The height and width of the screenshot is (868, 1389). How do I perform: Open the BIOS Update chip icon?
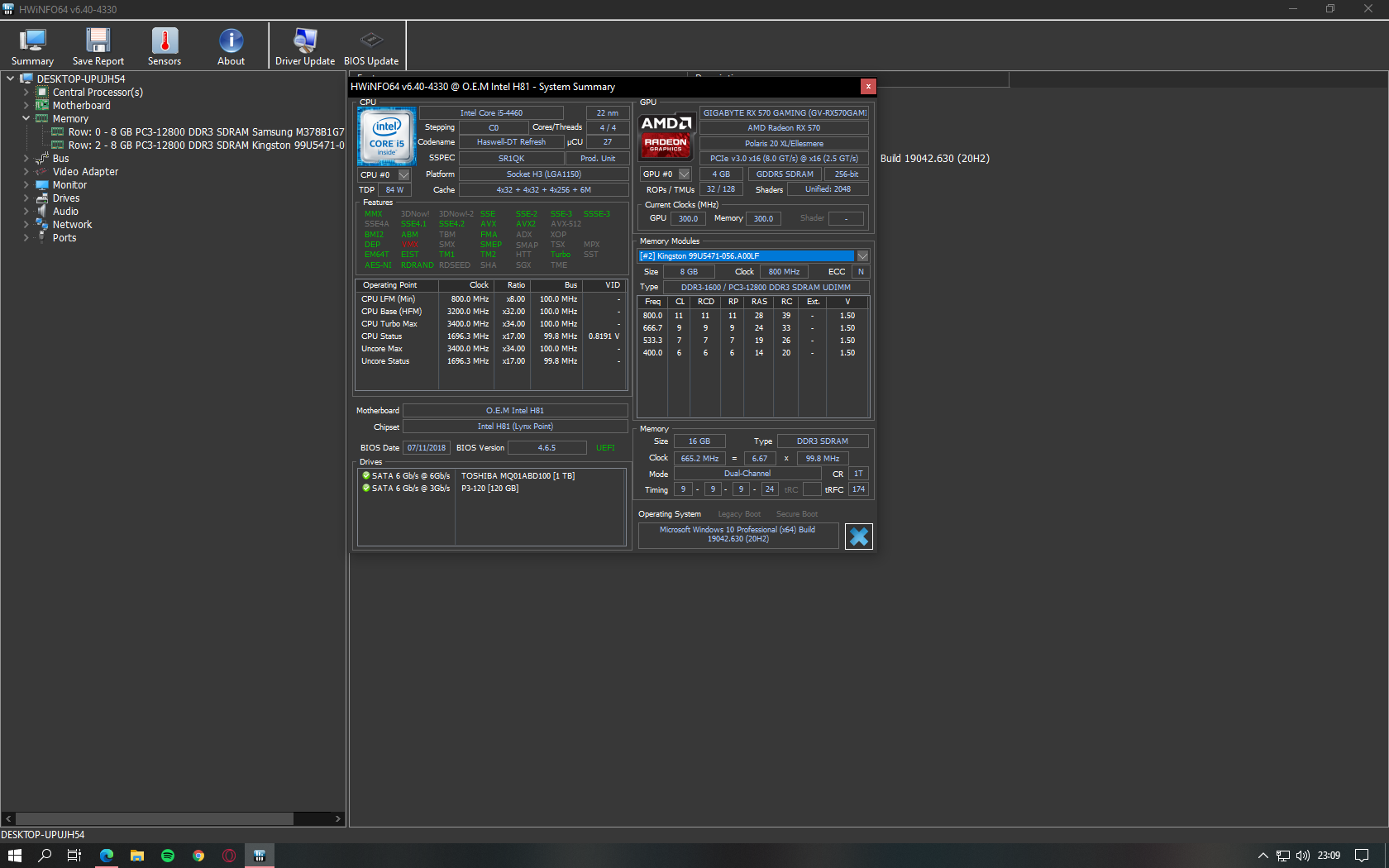click(371, 41)
